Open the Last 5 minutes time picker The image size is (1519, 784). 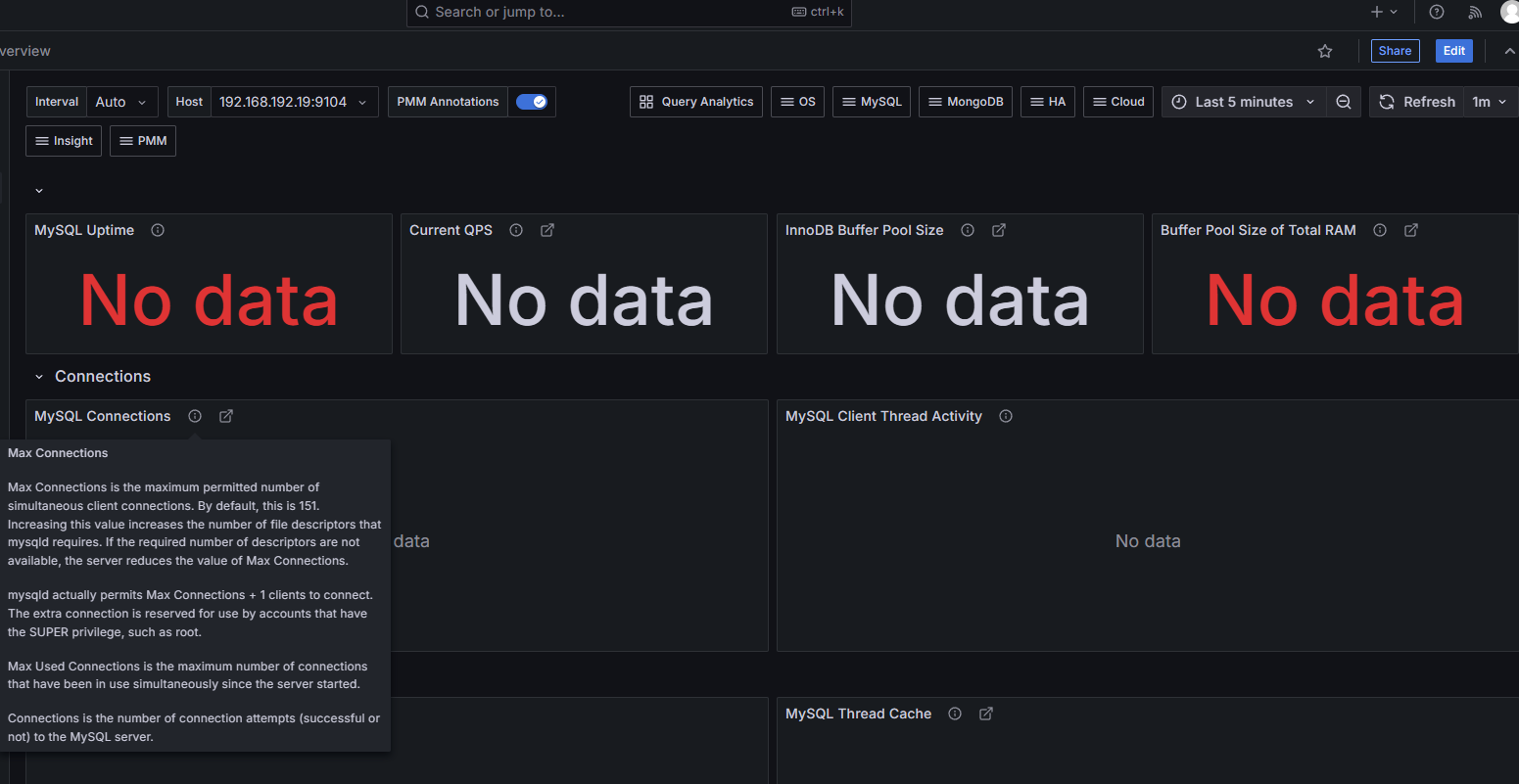point(1244,102)
